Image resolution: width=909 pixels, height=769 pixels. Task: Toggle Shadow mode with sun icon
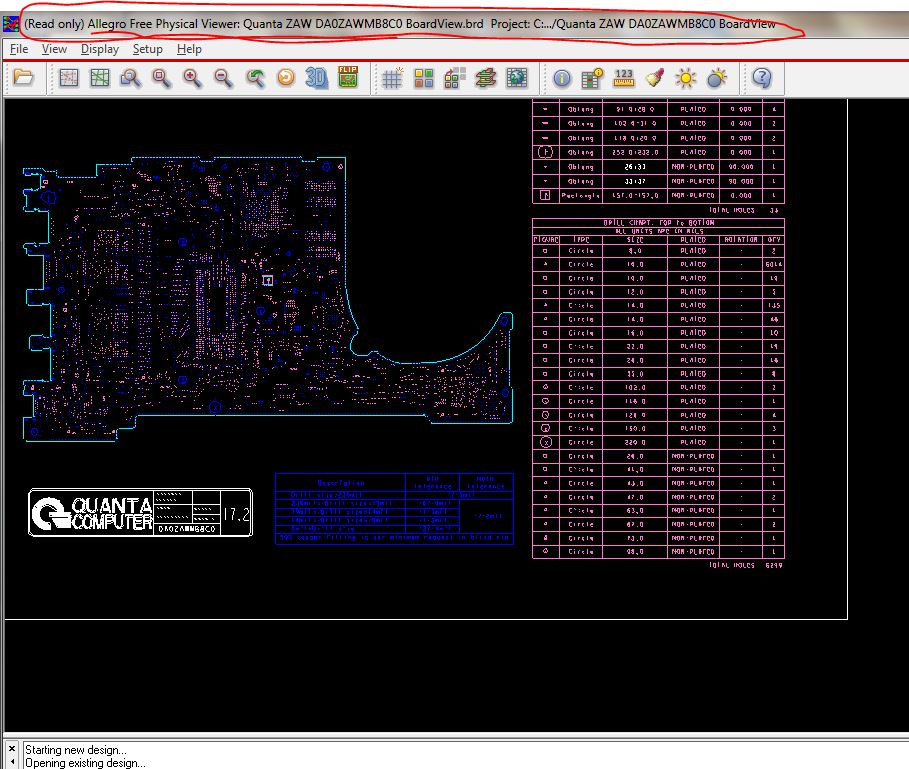[686, 77]
